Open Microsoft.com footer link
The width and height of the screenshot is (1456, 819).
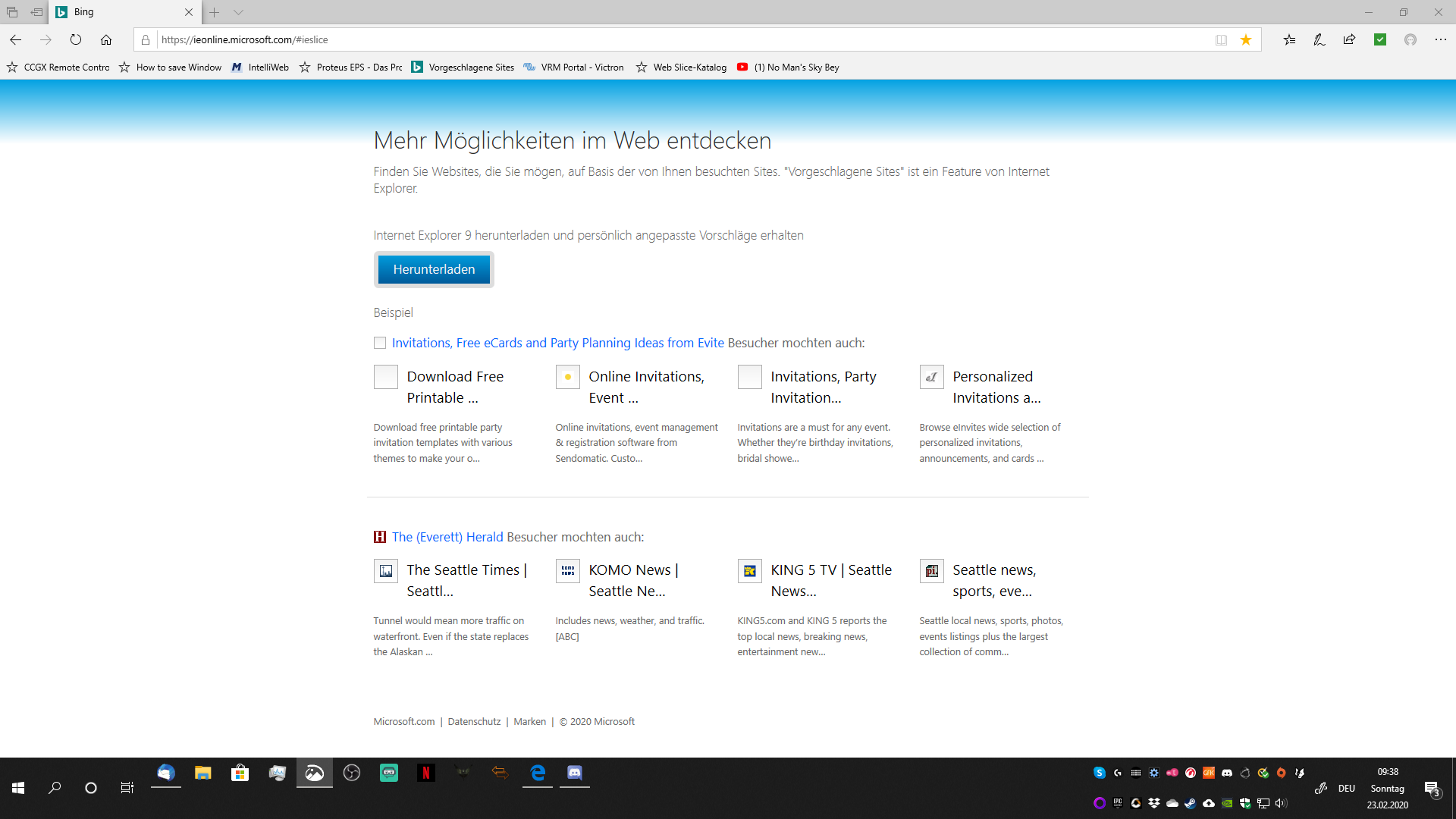coord(404,722)
